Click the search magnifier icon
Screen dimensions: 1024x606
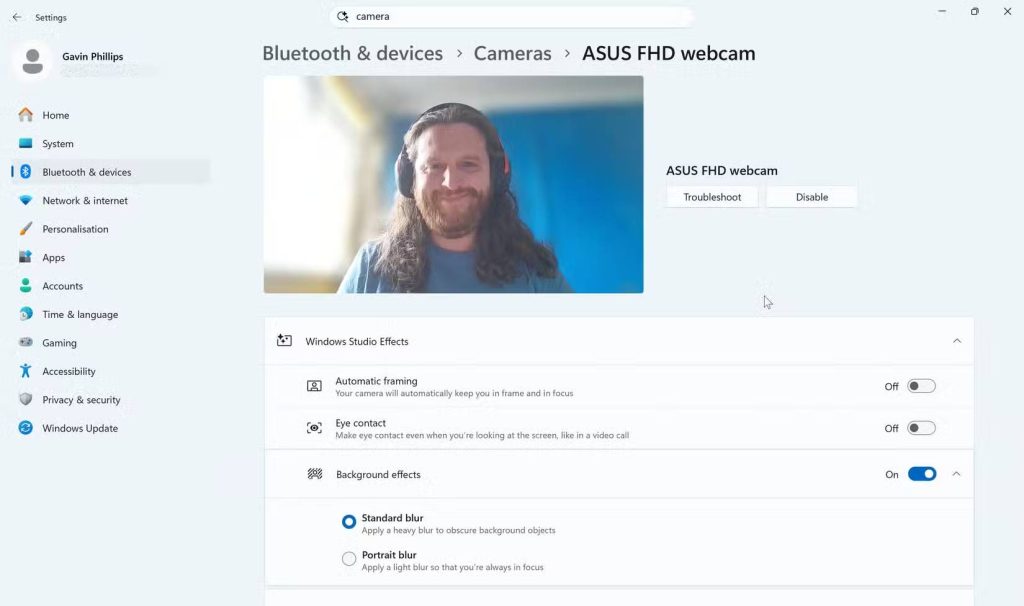pos(342,16)
